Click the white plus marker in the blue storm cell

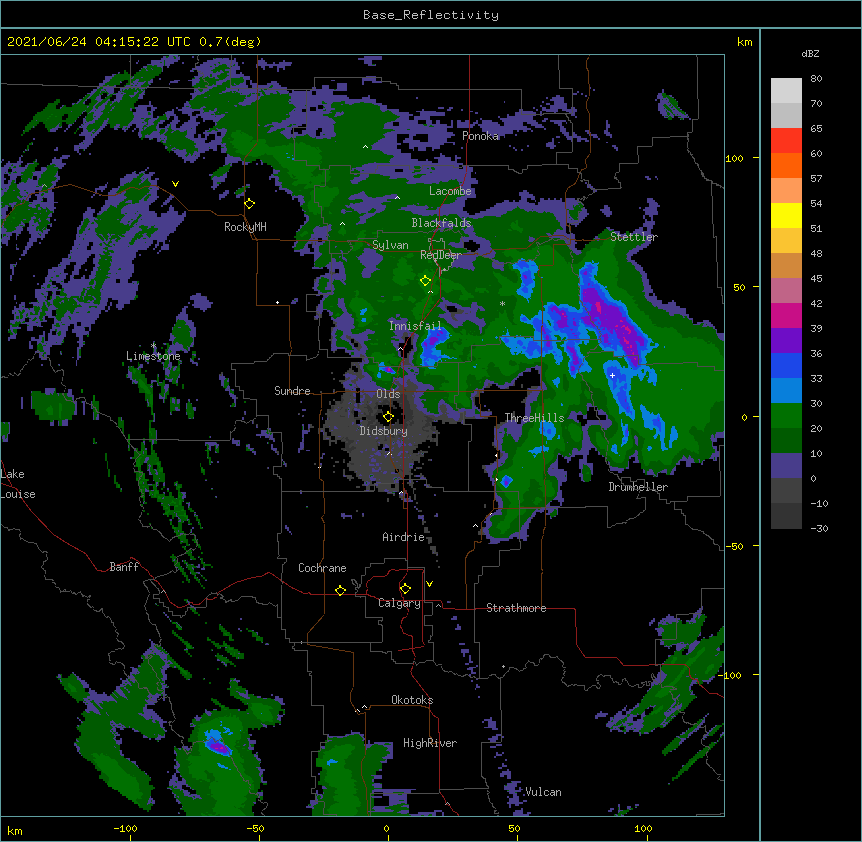pyautogui.click(x=612, y=375)
